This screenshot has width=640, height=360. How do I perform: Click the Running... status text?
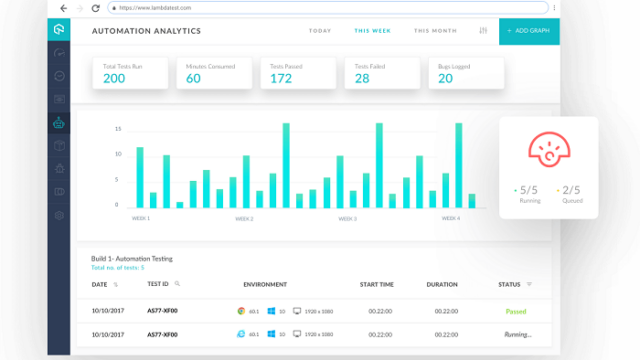[518, 334]
